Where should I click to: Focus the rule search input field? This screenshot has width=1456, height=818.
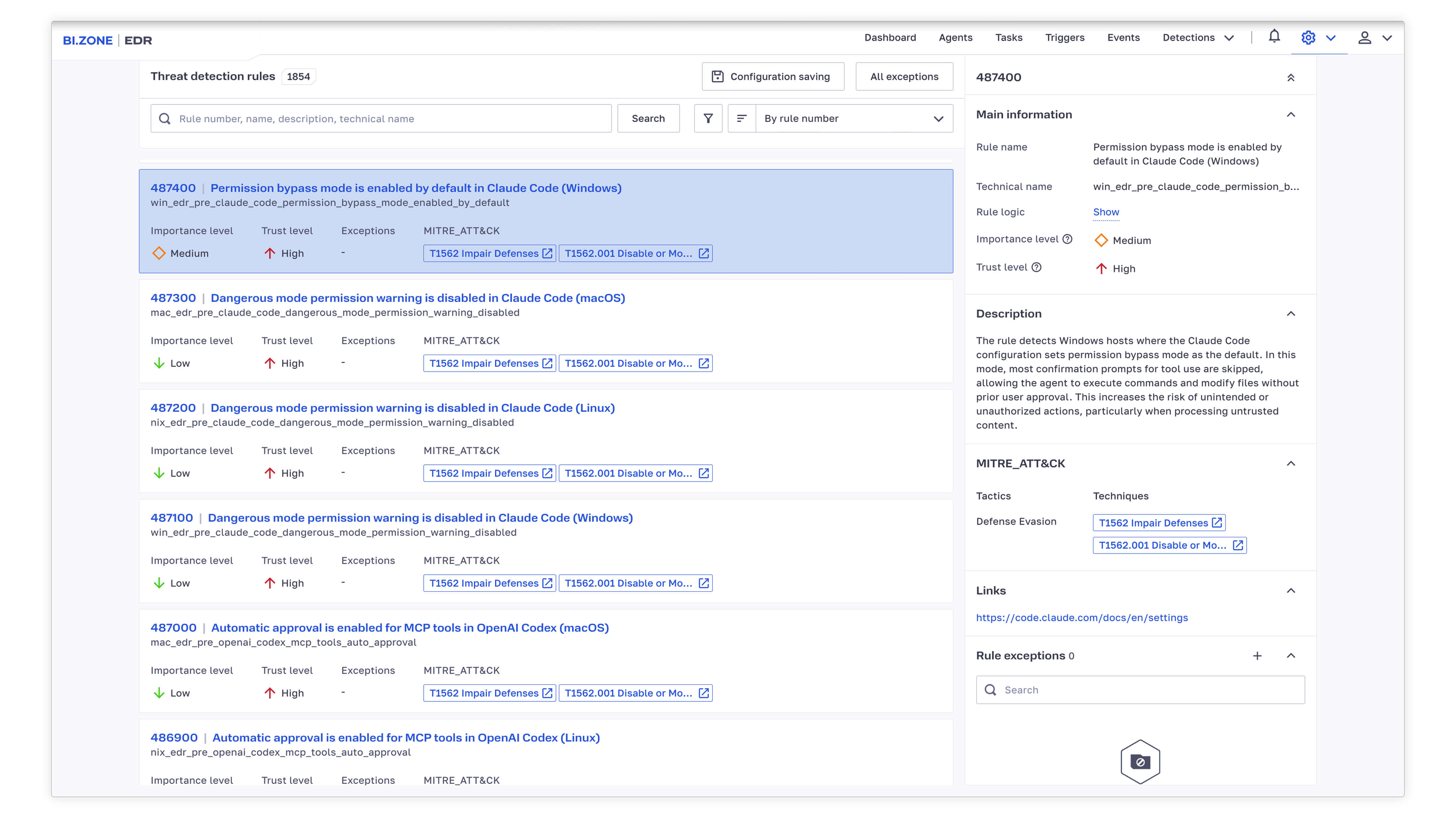click(380, 118)
